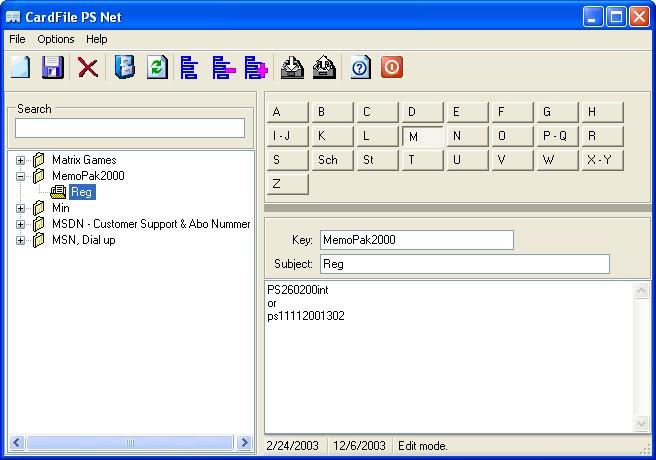
Task: Select the letter Z index button
Action: [287, 184]
